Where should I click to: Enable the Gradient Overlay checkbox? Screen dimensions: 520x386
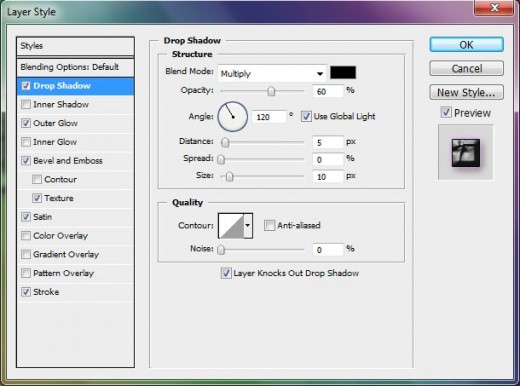coord(26,254)
